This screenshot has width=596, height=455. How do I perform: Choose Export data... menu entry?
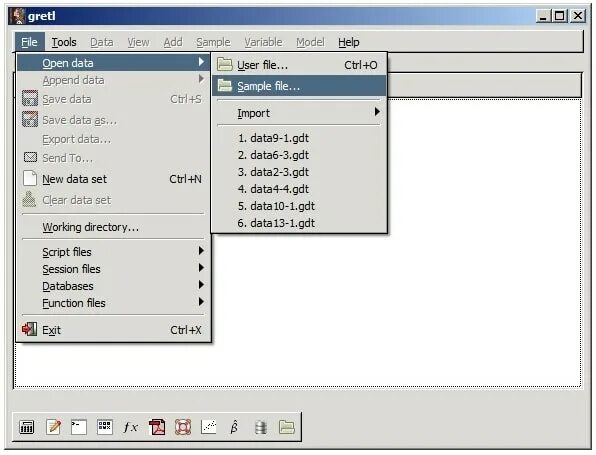point(113,139)
